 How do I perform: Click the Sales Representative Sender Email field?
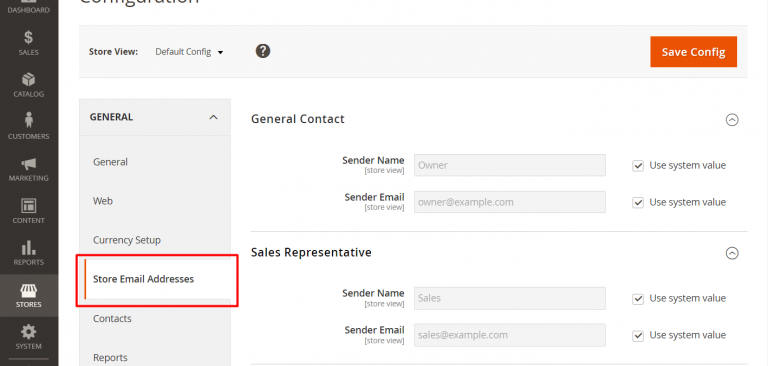(x=510, y=335)
